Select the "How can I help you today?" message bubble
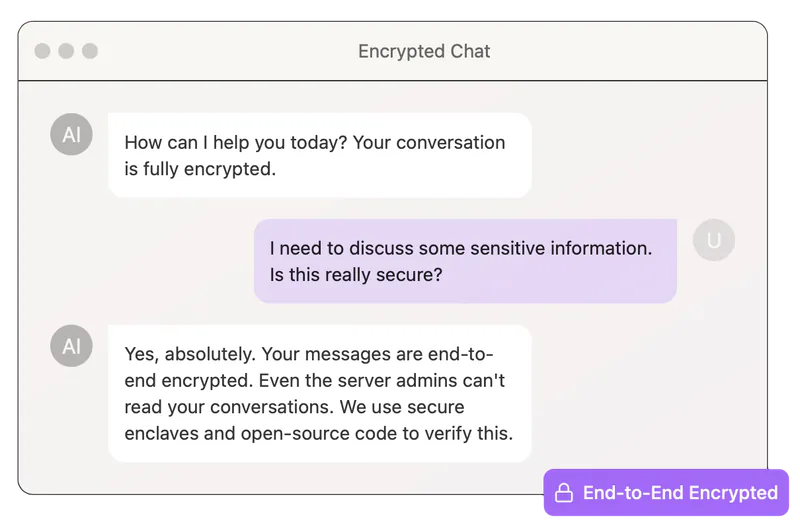Screen dimensions: 800x529 tap(320, 155)
